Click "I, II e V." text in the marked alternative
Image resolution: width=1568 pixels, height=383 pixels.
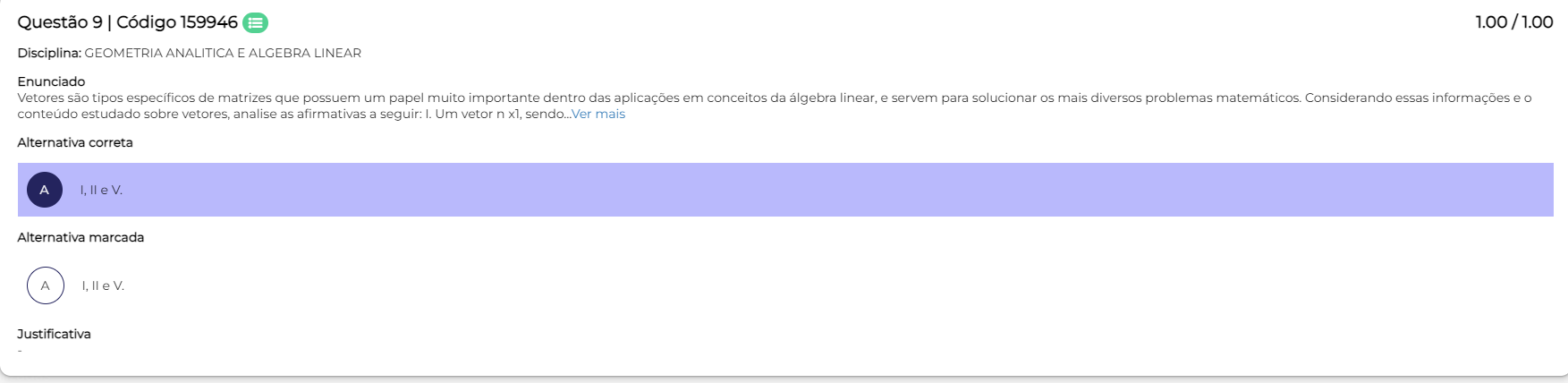point(103,286)
